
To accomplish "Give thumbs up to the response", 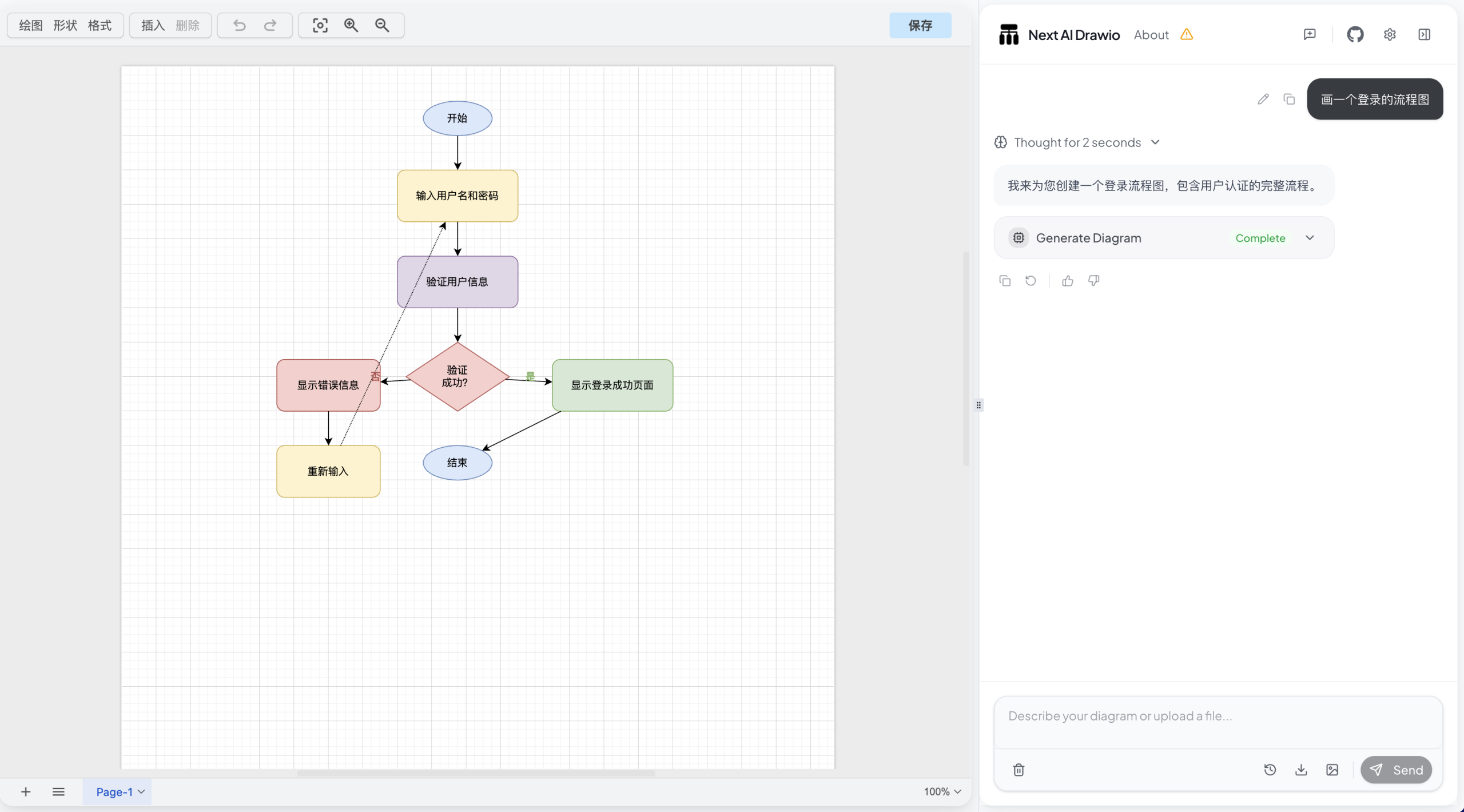I will click(1067, 281).
